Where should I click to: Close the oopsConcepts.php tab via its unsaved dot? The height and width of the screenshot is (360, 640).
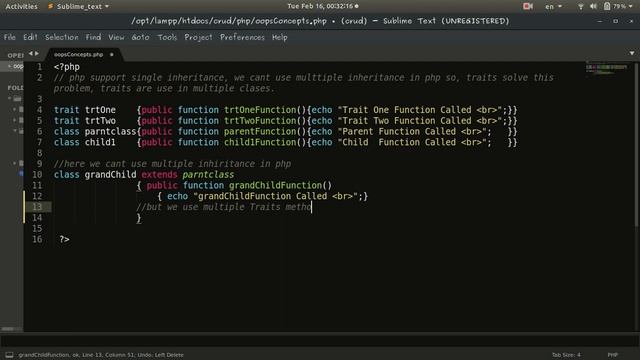point(111,54)
